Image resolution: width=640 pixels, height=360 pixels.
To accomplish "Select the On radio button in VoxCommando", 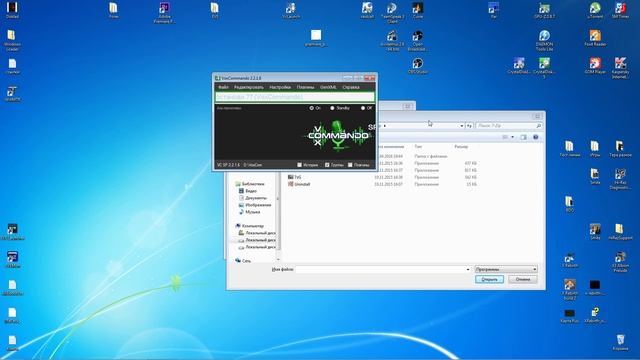I will pos(312,108).
